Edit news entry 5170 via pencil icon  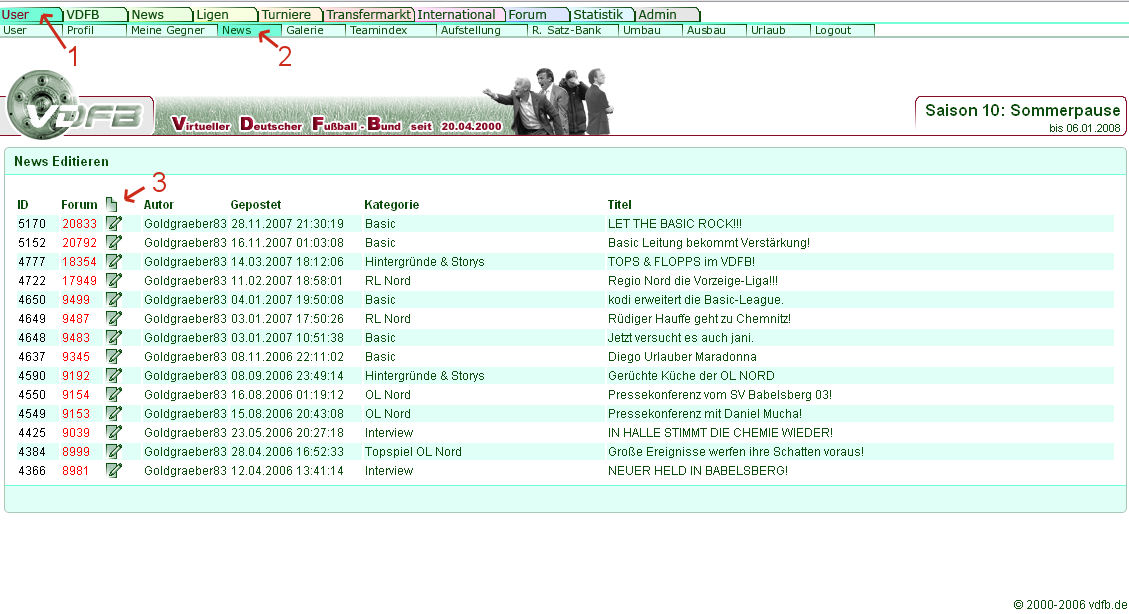[114, 224]
